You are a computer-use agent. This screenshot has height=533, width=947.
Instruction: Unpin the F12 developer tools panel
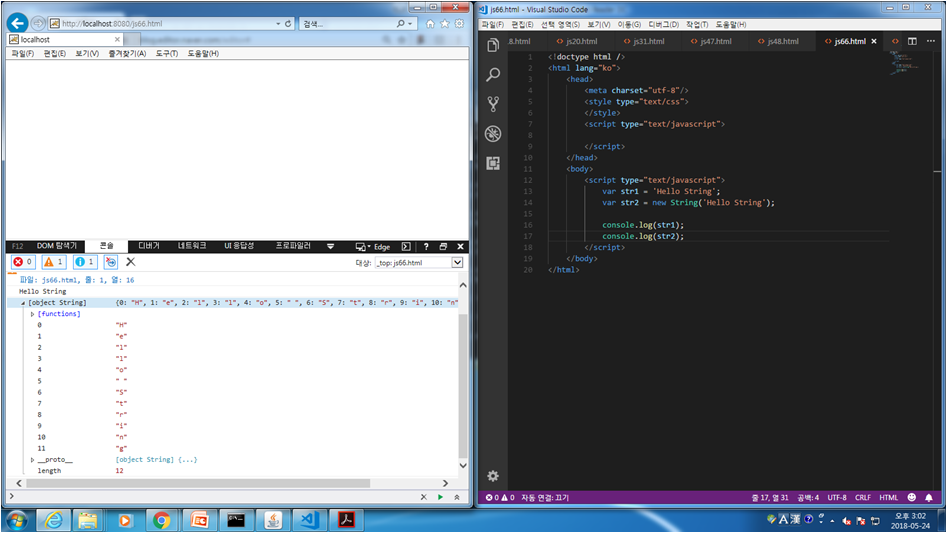click(443, 246)
